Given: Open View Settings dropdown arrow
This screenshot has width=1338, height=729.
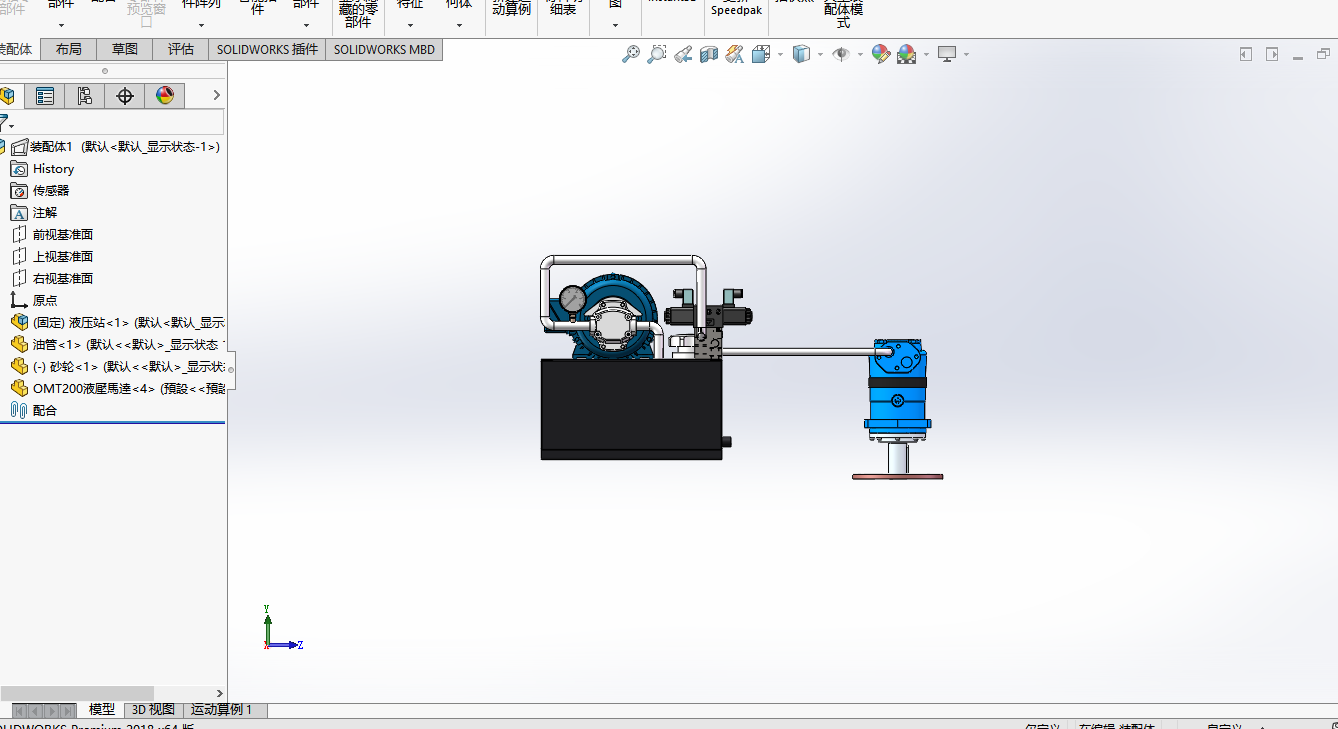Looking at the screenshot, I should click(966, 55).
